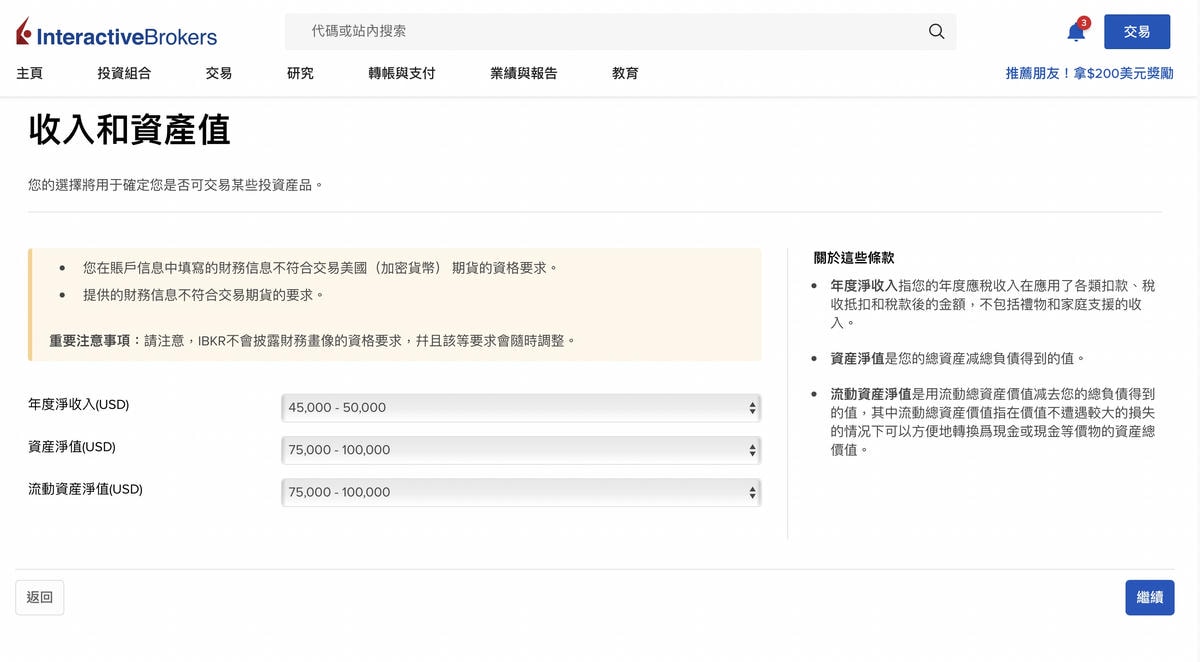Select the 主頁 menu item
1200x662 pixels.
[x=29, y=73]
